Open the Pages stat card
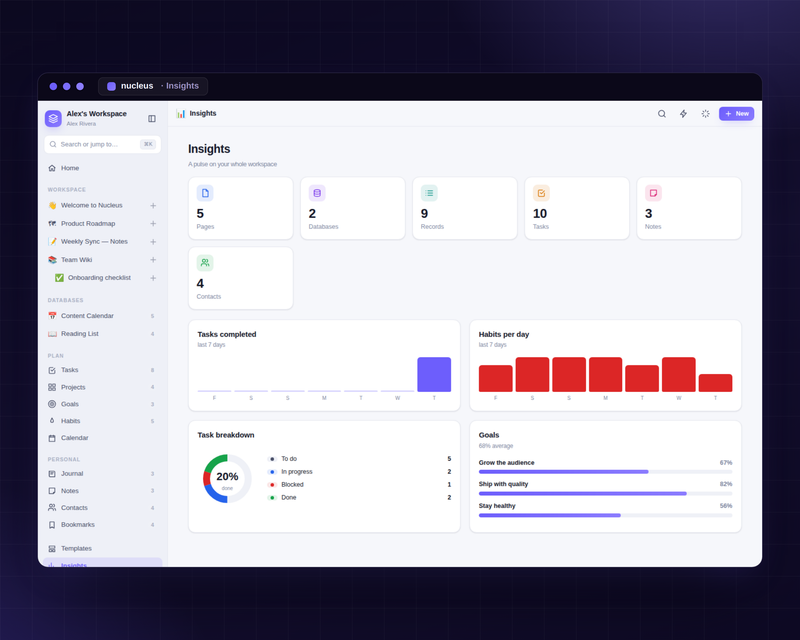Viewport: 800px width, 640px height. click(241, 208)
